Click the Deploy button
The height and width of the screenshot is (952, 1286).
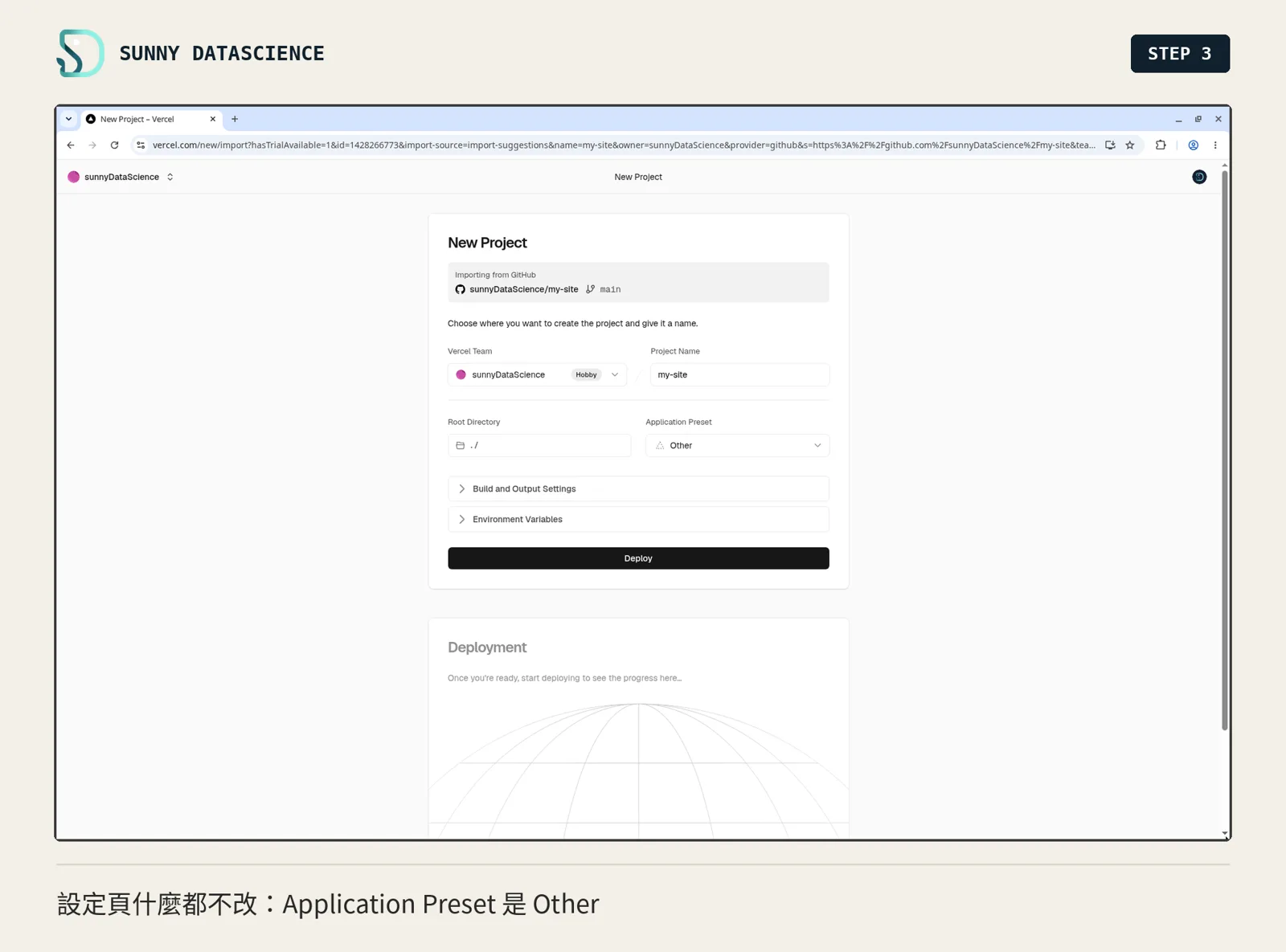pos(638,558)
